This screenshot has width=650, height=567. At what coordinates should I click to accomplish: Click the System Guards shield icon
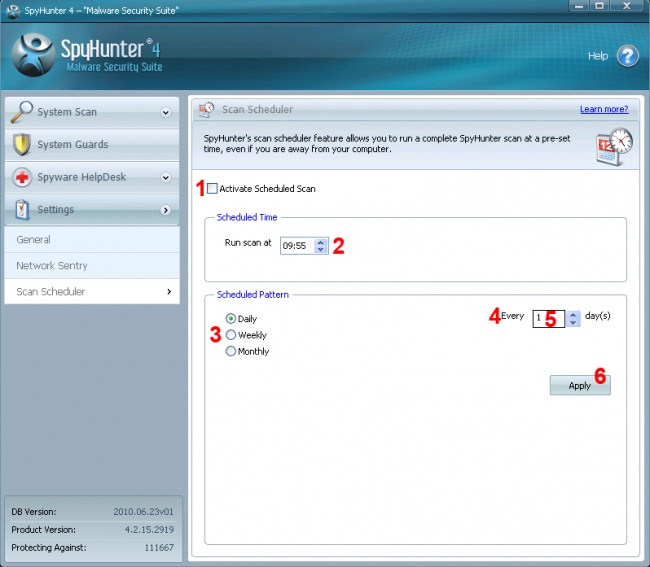pyautogui.click(x=22, y=145)
